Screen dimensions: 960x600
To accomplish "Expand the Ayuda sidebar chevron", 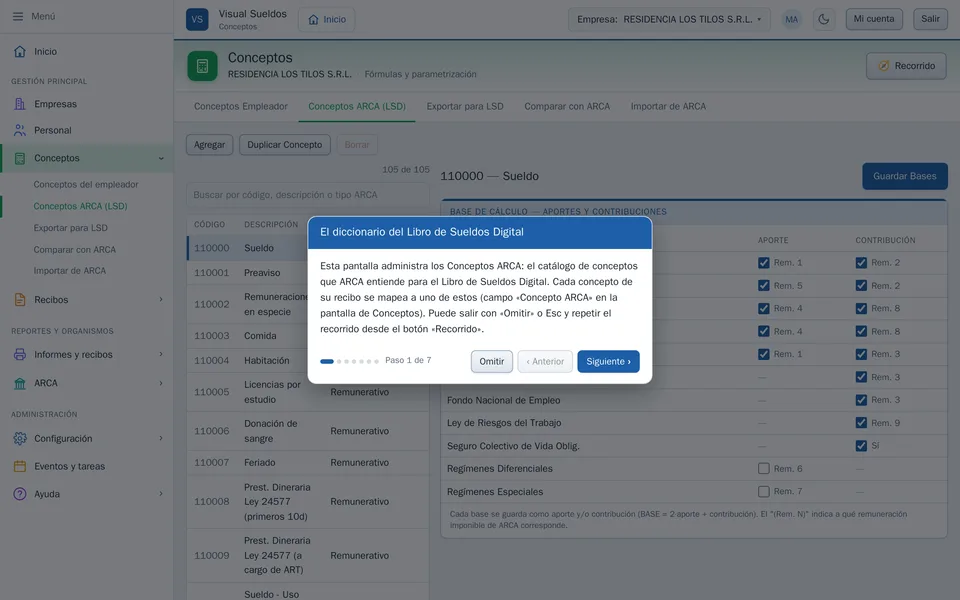I will pos(161,494).
